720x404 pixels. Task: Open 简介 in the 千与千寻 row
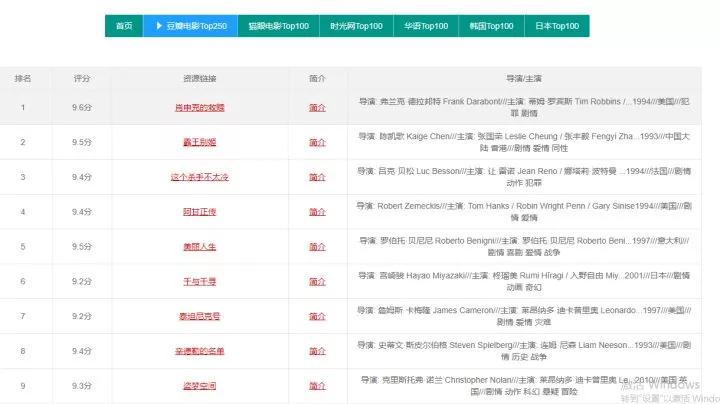click(x=317, y=281)
